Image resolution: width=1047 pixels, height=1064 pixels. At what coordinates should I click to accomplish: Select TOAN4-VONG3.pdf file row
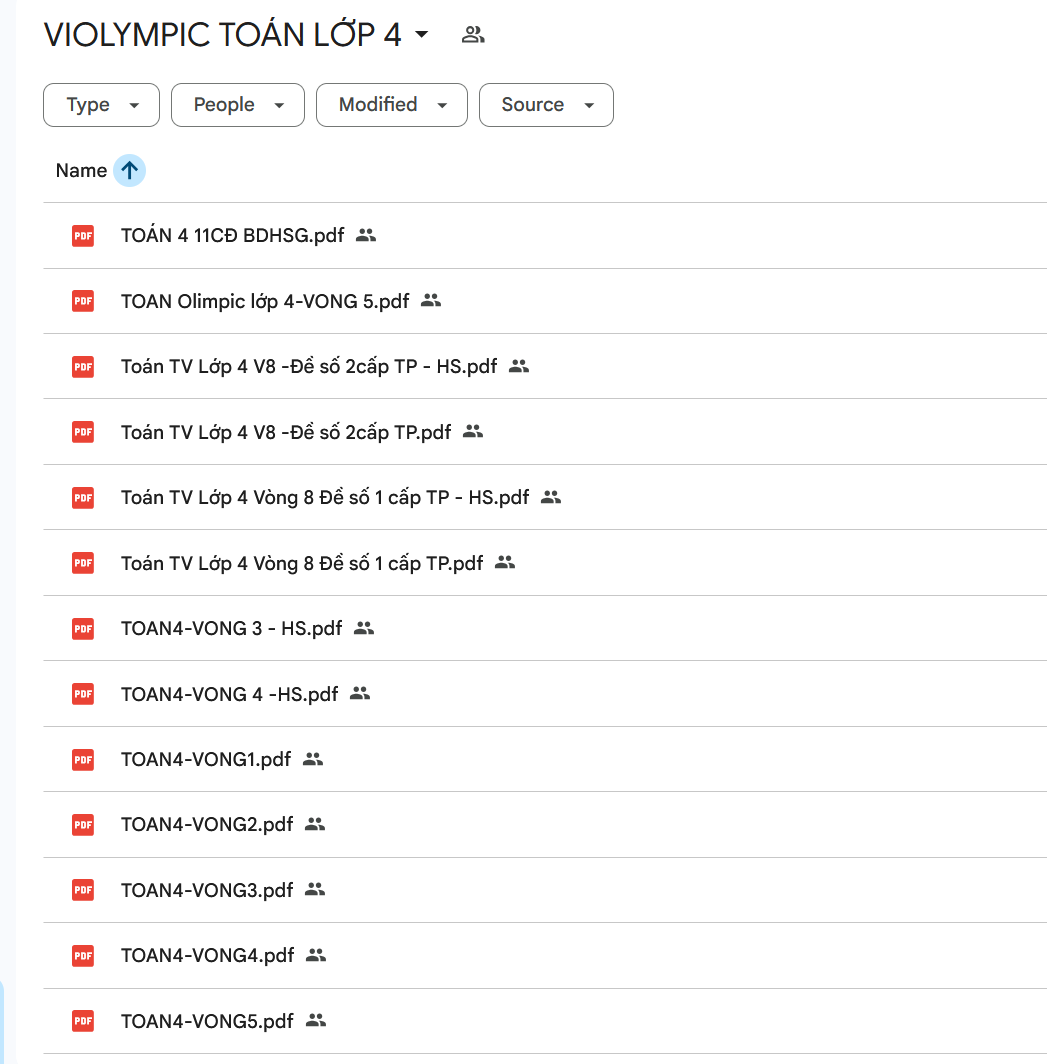click(x=207, y=890)
